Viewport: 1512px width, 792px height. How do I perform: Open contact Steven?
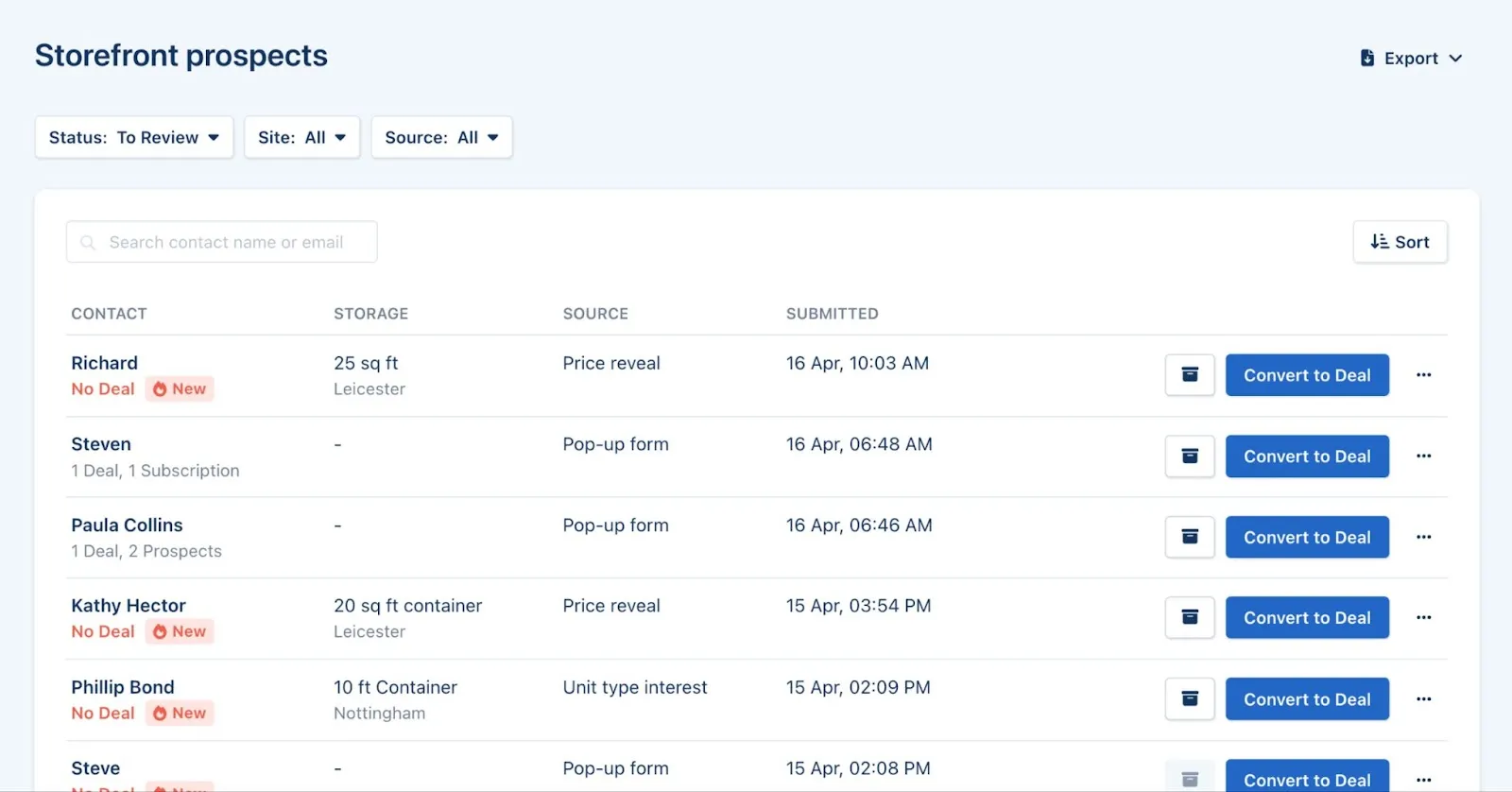(x=101, y=444)
